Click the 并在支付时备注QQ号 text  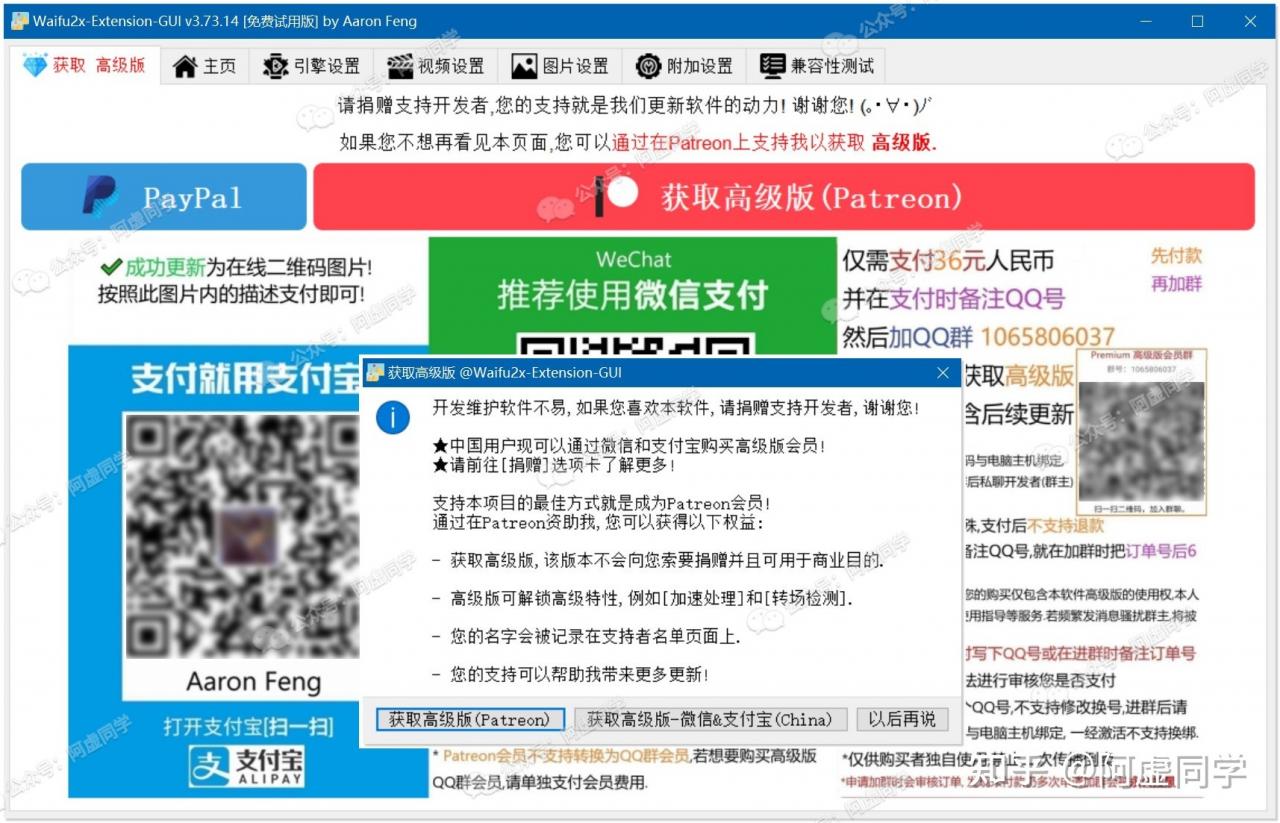pyautogui.click(x=953, y=298)
